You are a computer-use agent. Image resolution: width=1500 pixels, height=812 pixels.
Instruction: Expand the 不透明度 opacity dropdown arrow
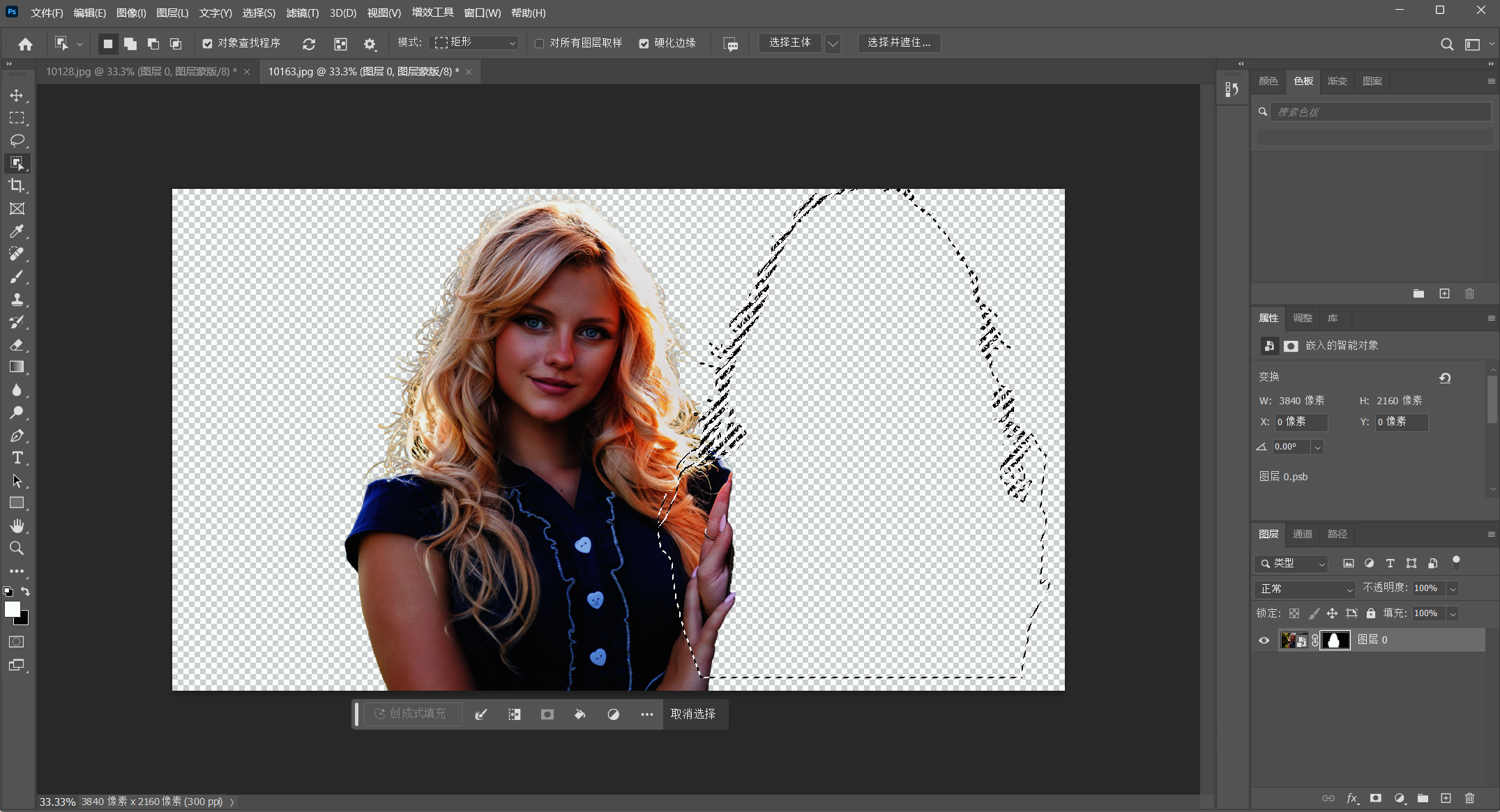tap(1453, 589)
